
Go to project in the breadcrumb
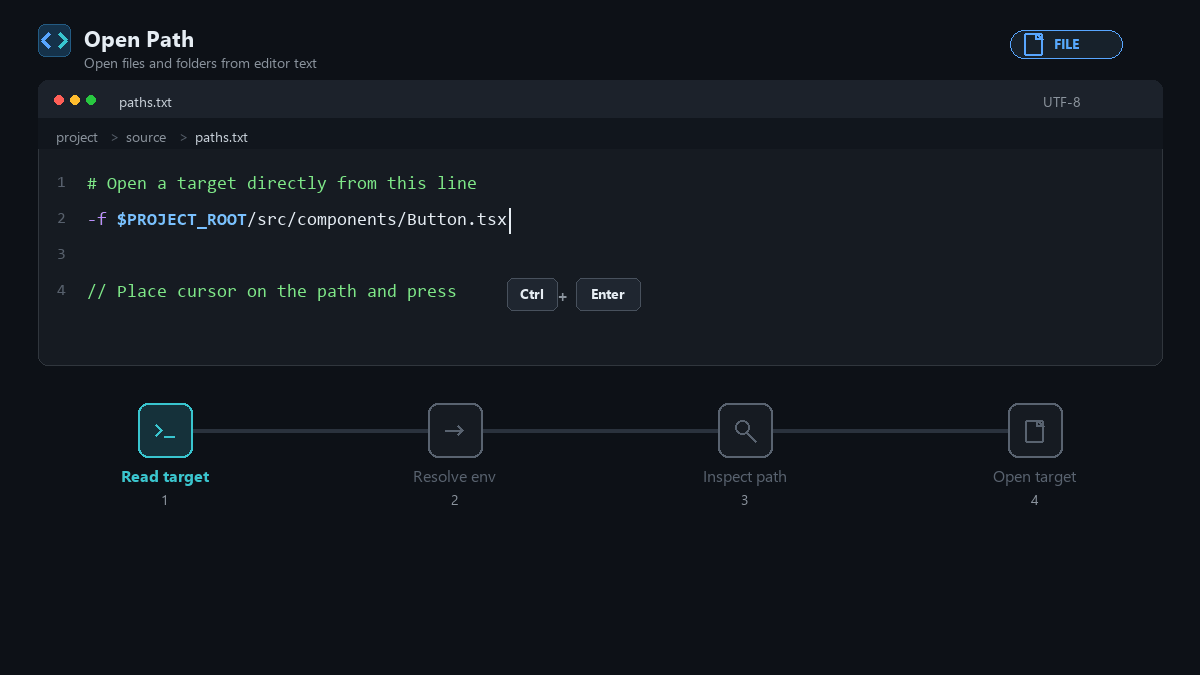[x=77, y=137]
